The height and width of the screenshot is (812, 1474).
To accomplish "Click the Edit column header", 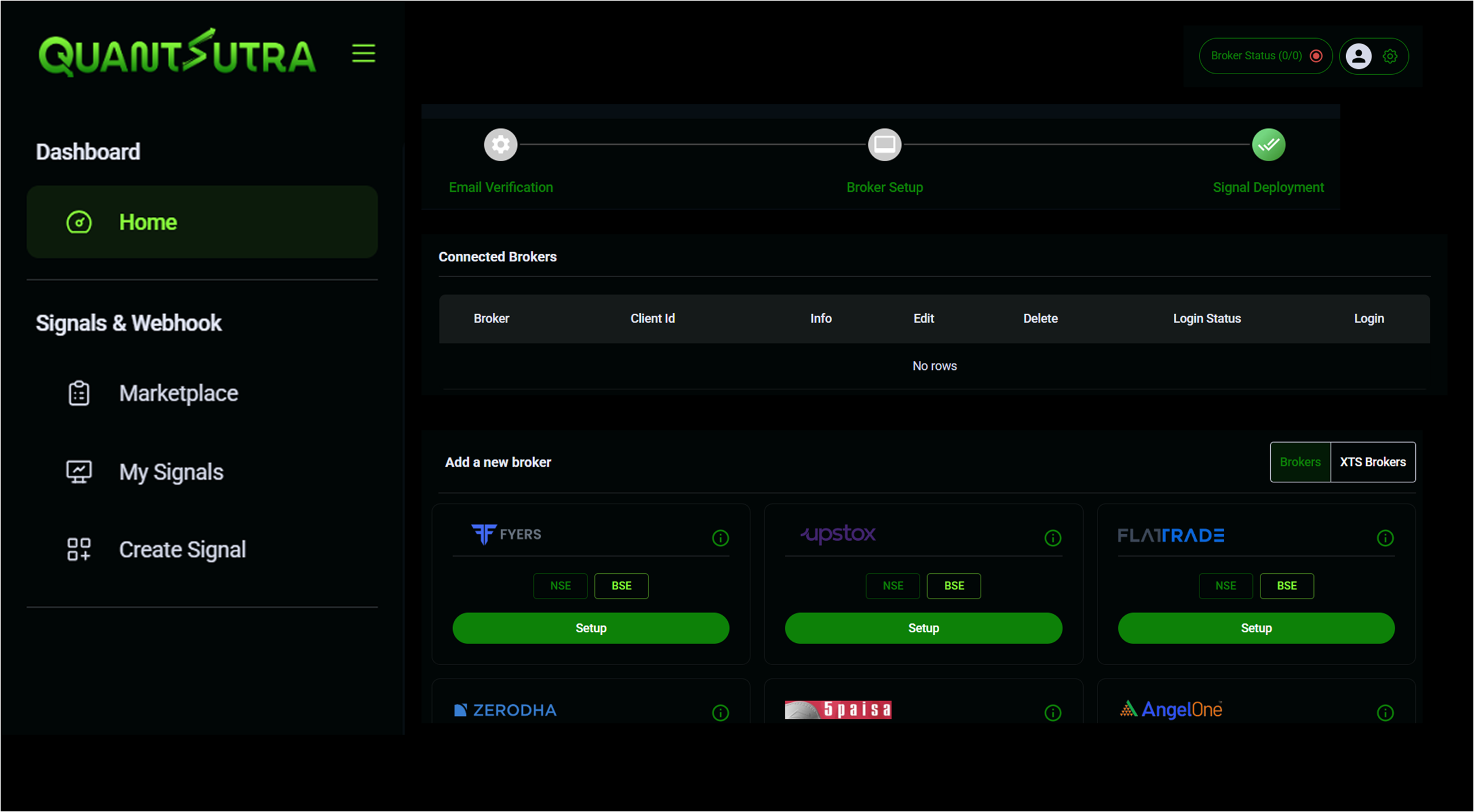I will pos(924,318).
